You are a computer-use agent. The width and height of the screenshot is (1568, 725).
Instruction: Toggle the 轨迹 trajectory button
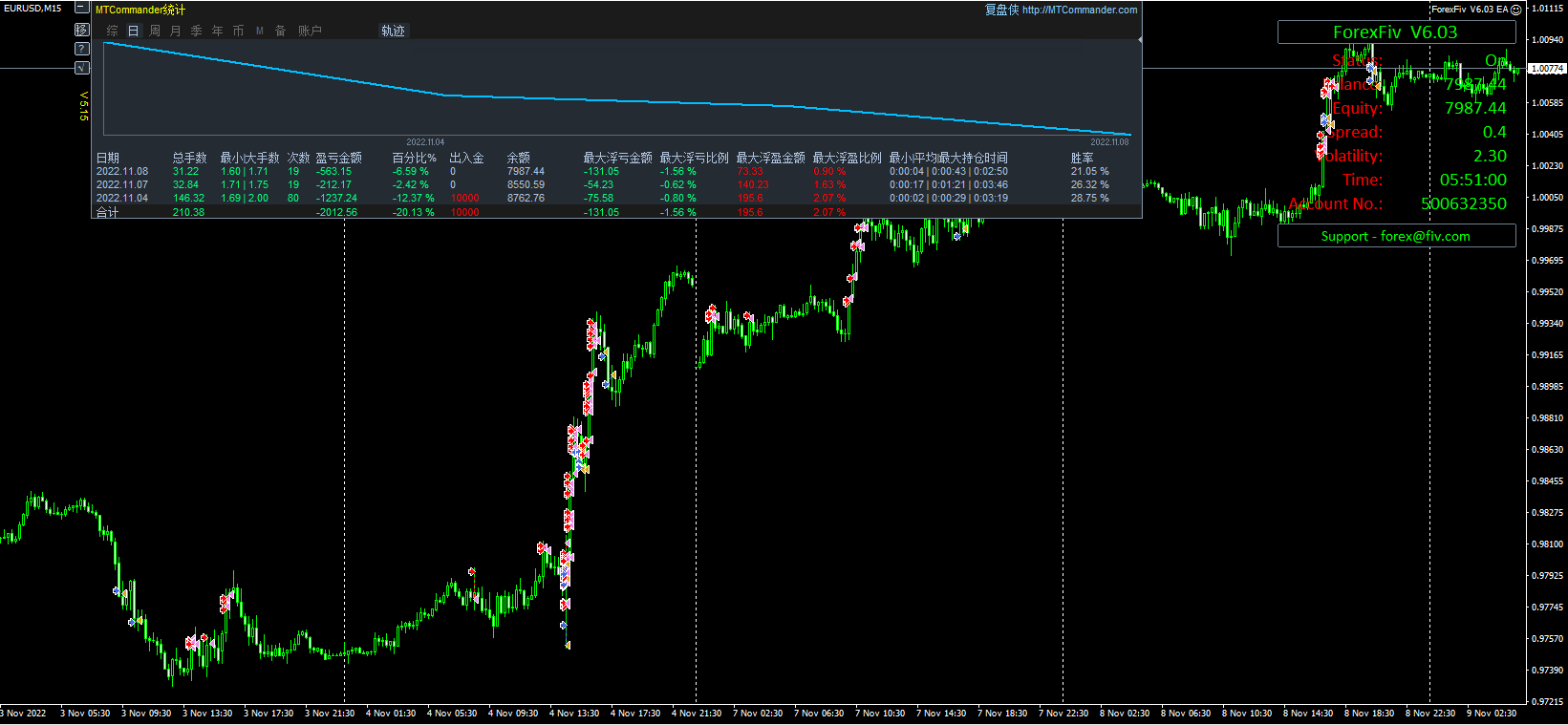tap(393, 31)
